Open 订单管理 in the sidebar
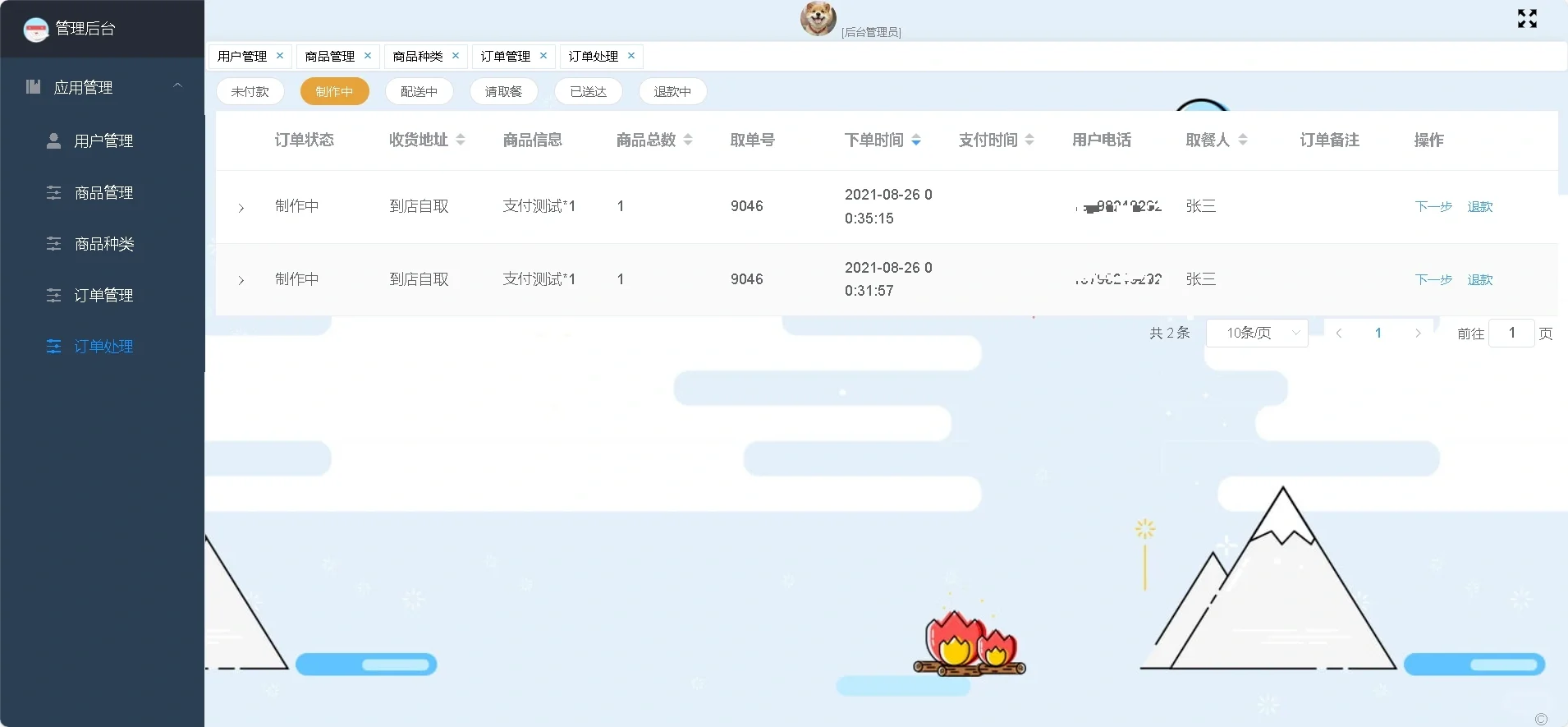The image size is (1568, 727). tap(103, 295)
